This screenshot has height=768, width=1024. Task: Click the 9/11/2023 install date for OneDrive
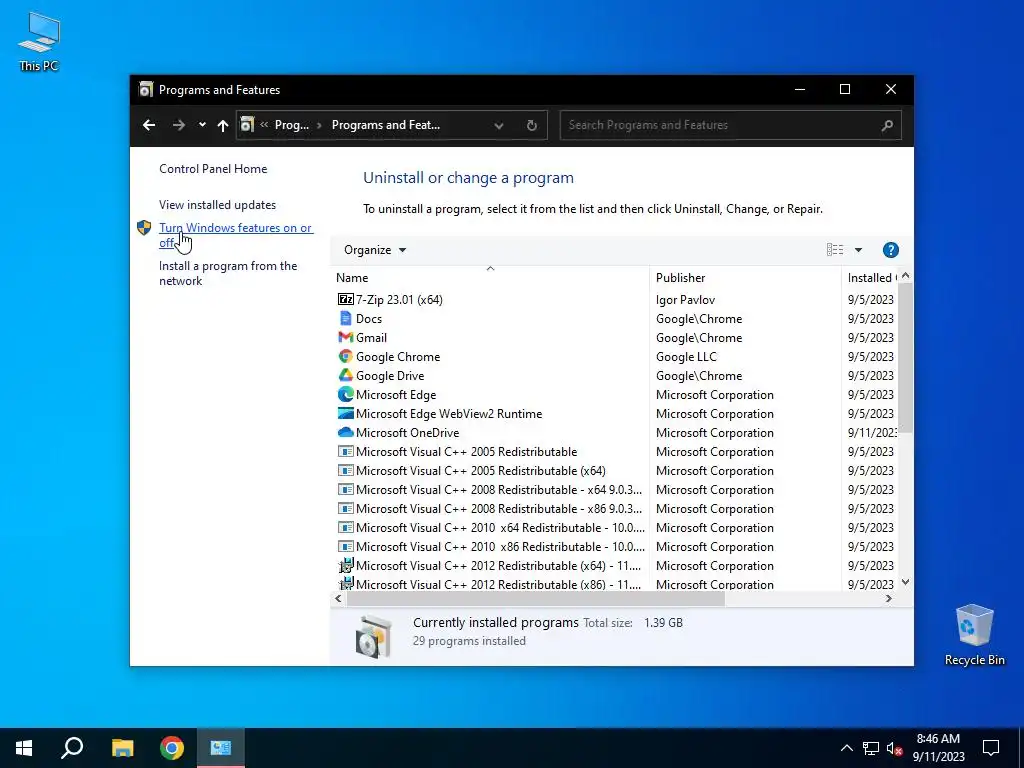(x=872, y=432)
